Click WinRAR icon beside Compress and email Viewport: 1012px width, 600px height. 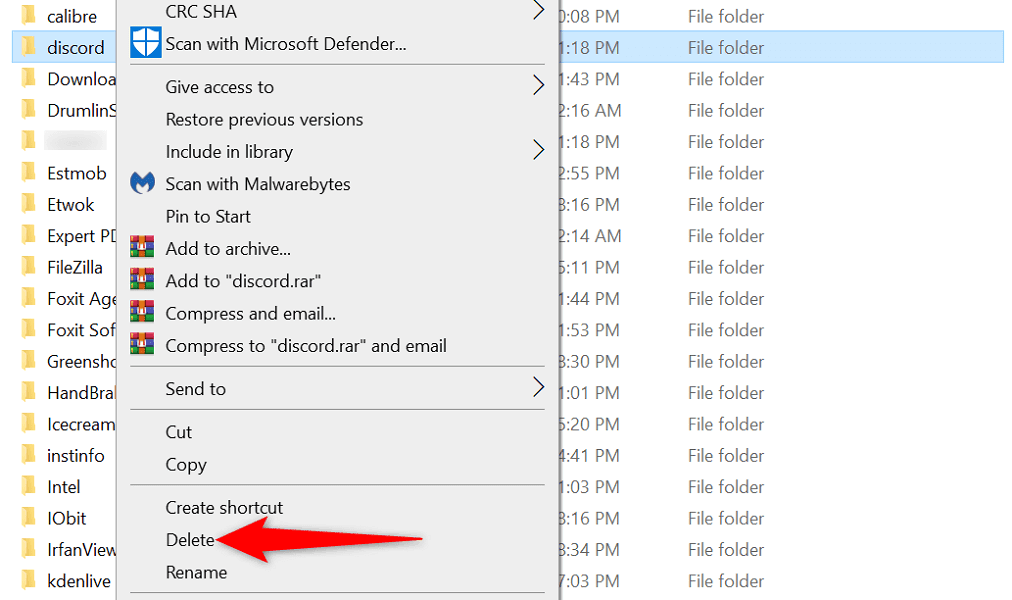point(143,313)
